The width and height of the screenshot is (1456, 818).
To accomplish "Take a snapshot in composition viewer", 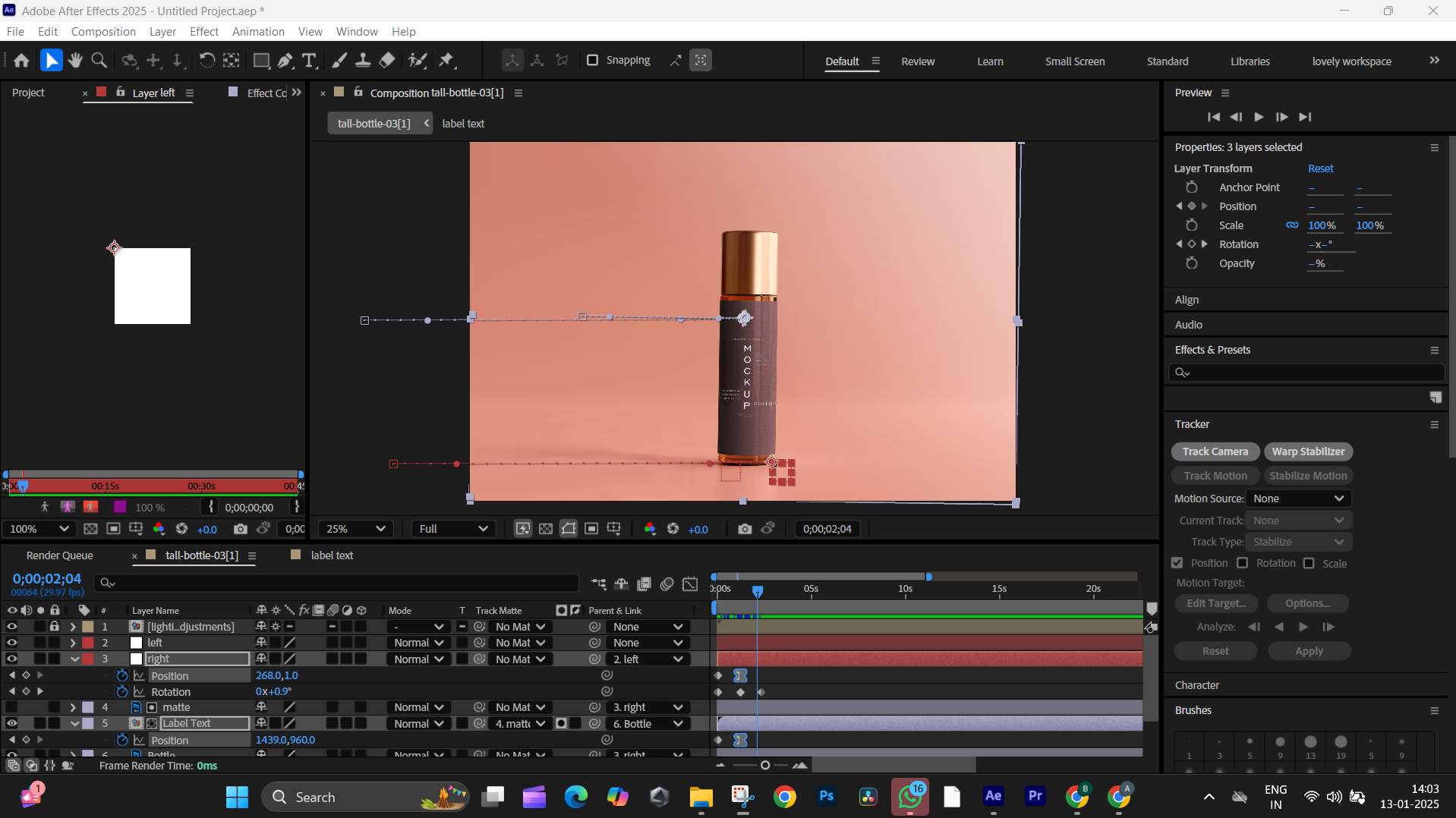I will click(745, 529).
